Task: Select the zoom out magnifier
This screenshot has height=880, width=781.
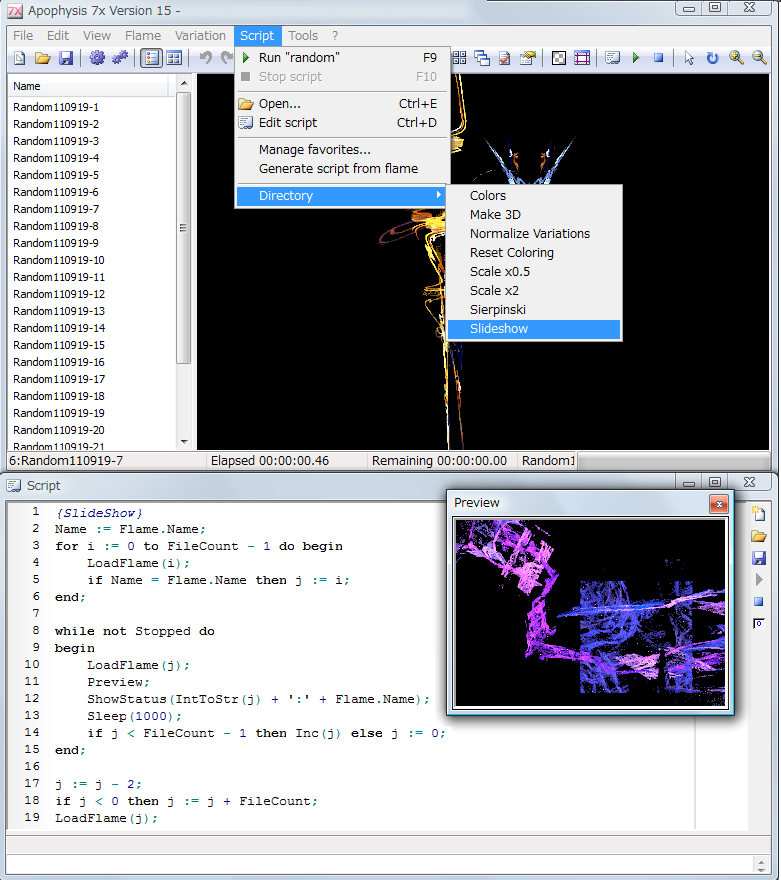Action: click(x=759, y=58)
